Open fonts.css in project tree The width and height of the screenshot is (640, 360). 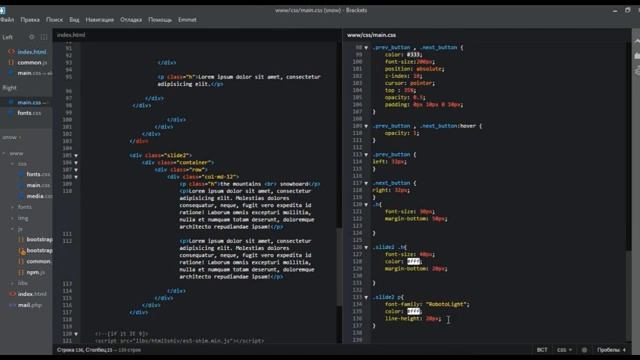(x=38, y=174)
